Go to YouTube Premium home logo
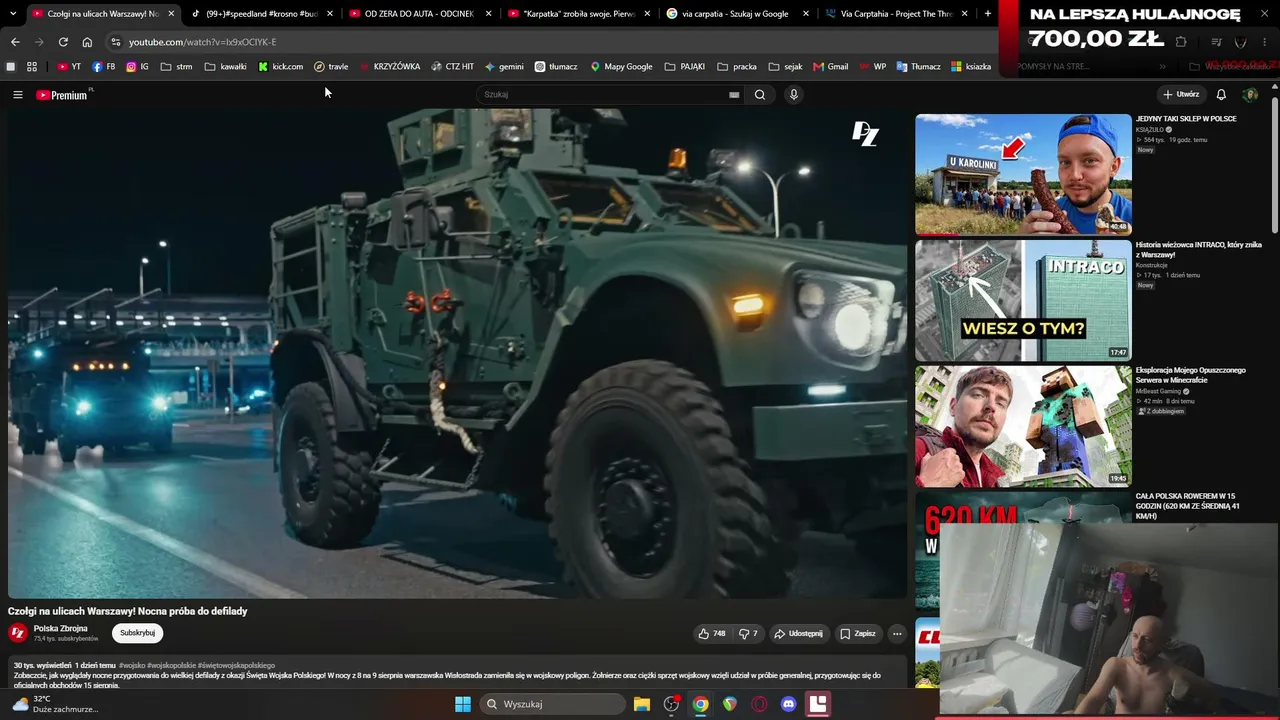1280x720 pixels. (62, 95)
